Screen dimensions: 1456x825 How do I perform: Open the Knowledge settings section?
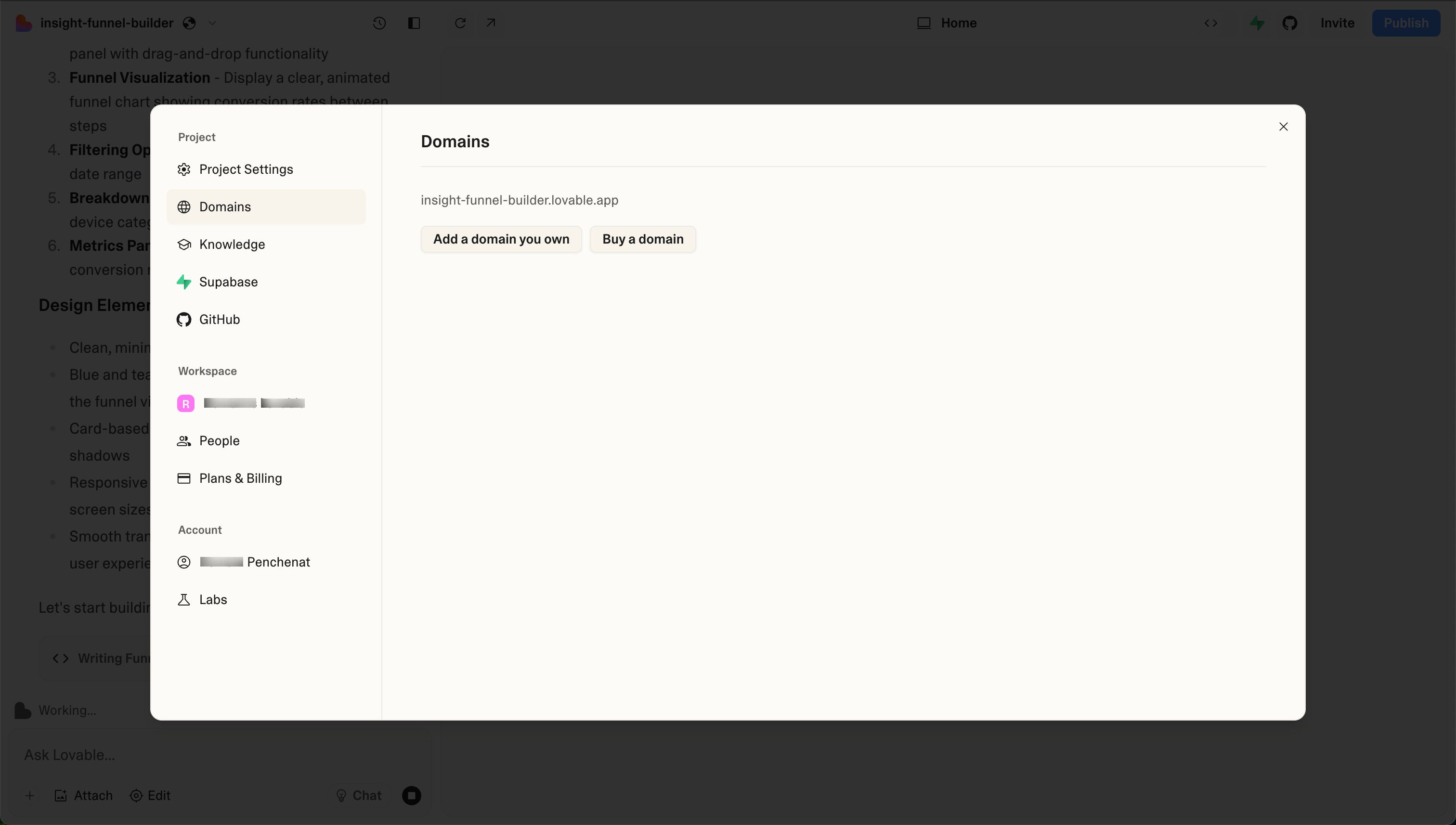[266, 244]
